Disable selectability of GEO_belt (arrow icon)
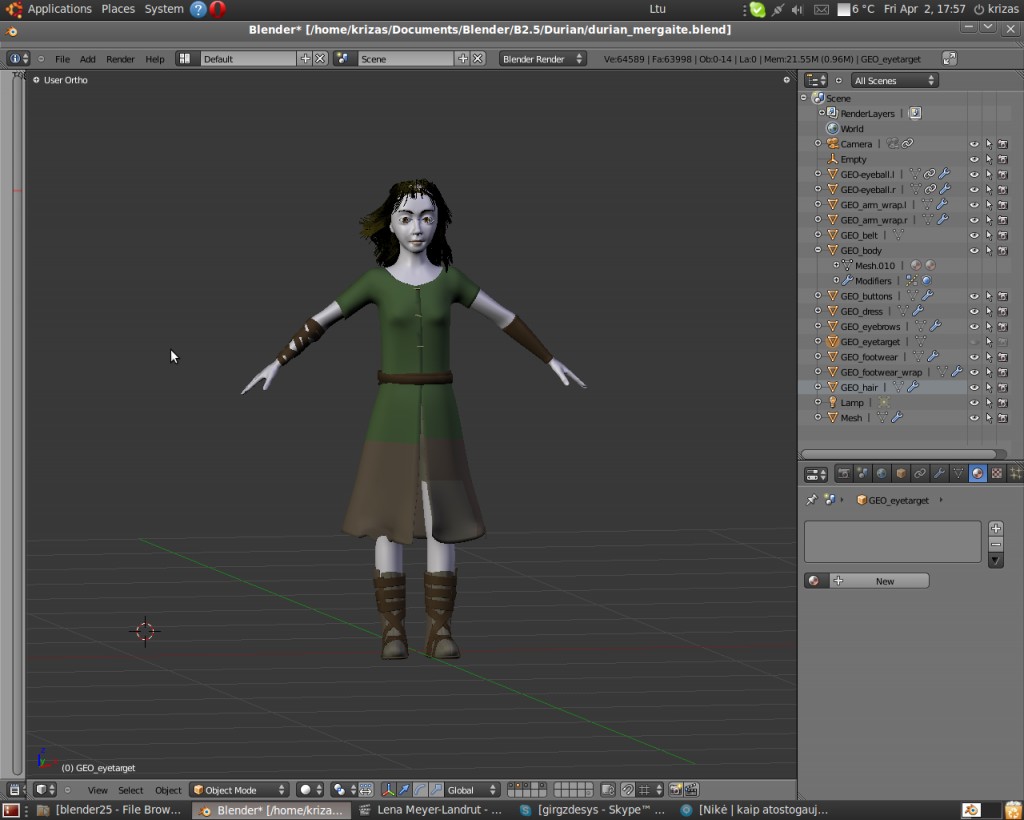 pyautogui.click(x=990, y=235)
